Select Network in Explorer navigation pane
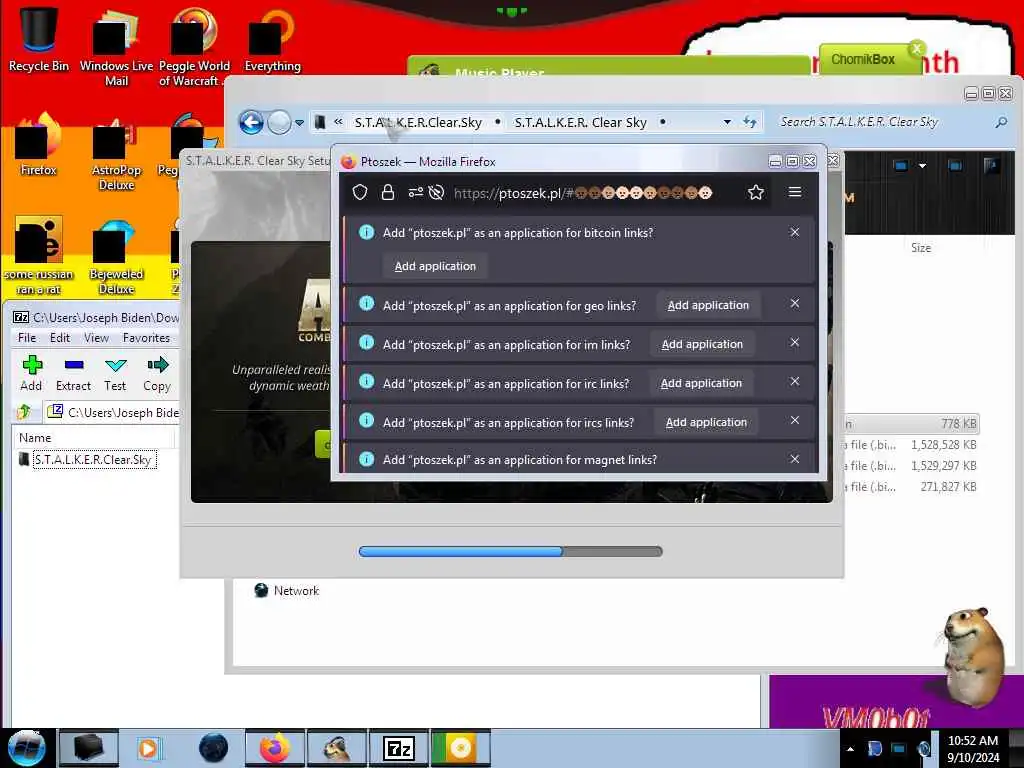 [287, 590]
